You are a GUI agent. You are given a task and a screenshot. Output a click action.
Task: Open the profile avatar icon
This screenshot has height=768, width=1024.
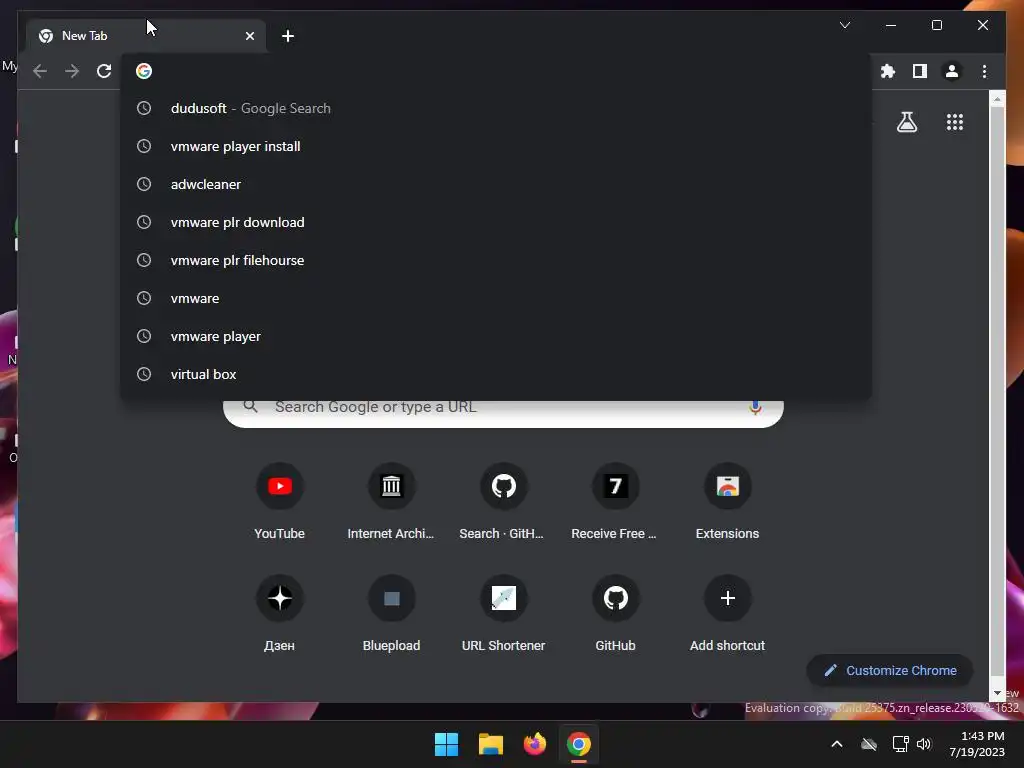point(952,71)
